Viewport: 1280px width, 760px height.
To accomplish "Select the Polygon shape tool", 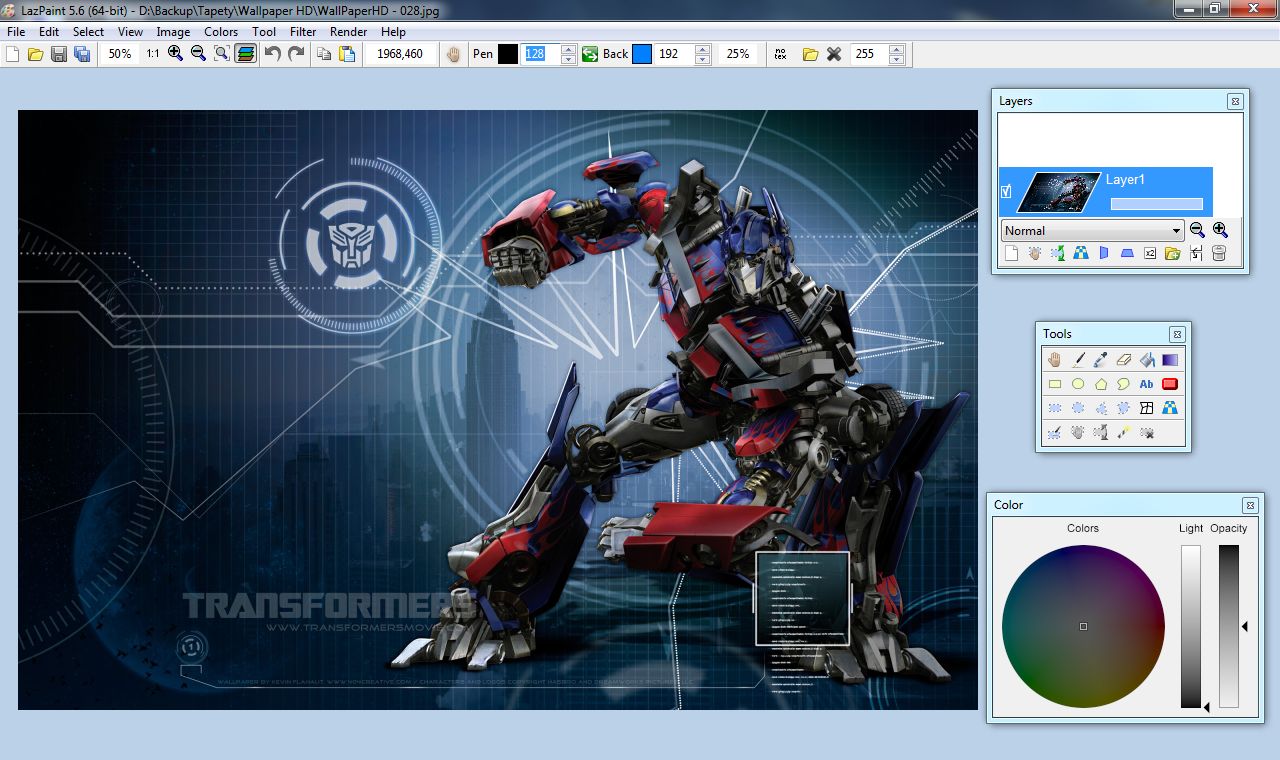I will 1101,384.
